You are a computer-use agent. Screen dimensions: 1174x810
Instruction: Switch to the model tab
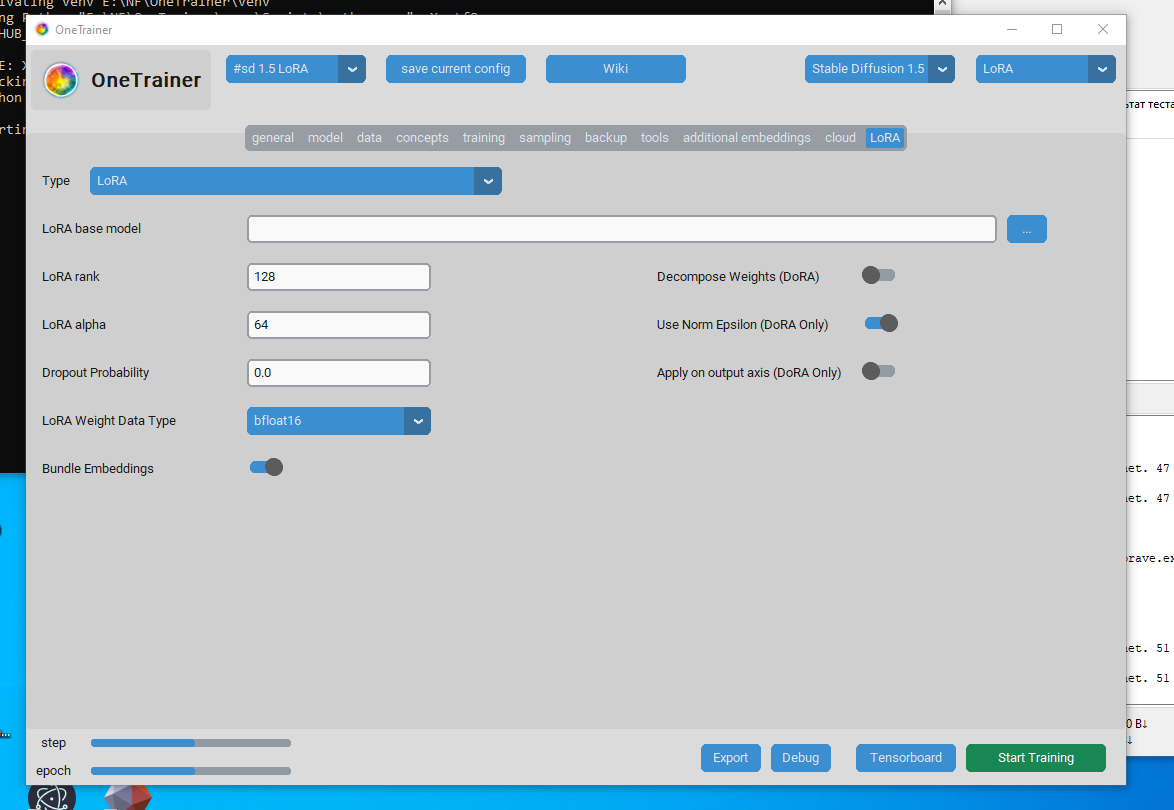(325, 138)
